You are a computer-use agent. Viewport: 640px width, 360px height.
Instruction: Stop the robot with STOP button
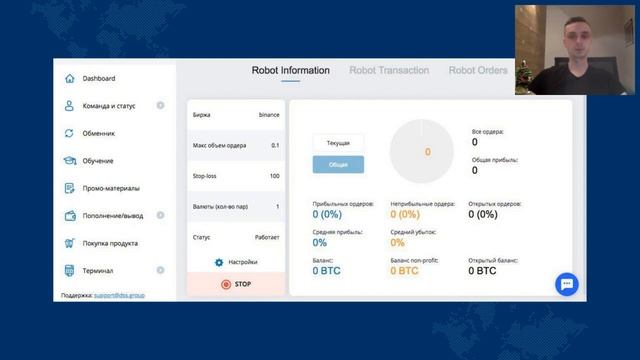tap(236, 284)
